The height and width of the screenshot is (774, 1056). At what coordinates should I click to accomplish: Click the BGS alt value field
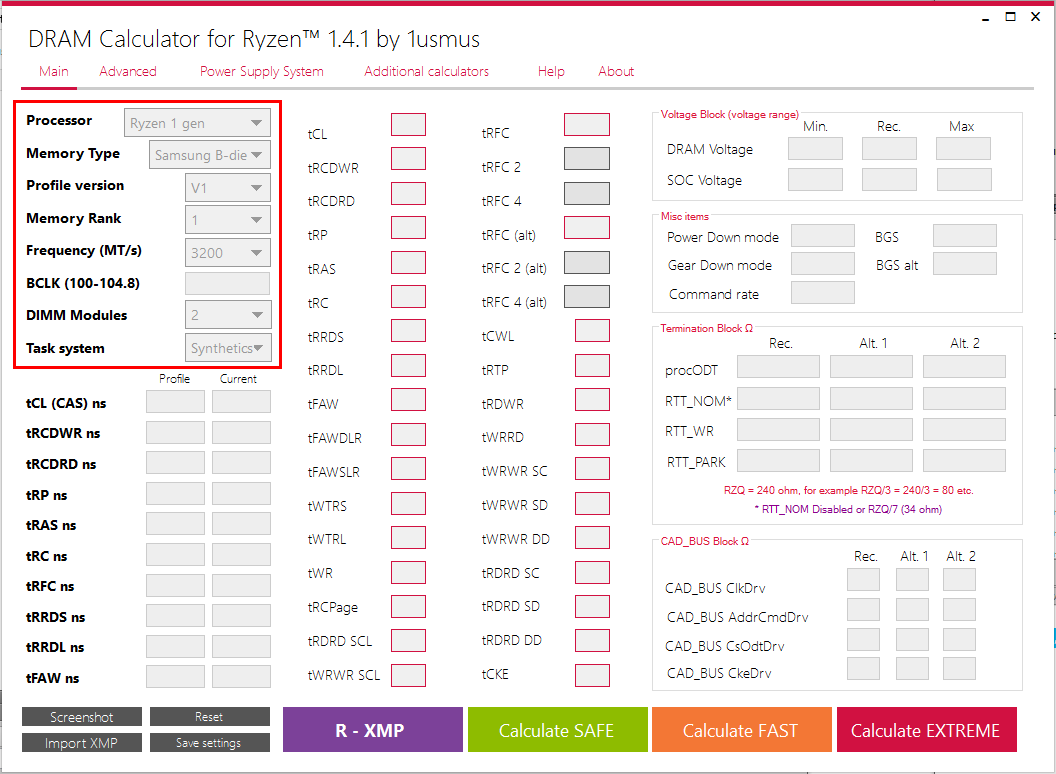[964, 263]
